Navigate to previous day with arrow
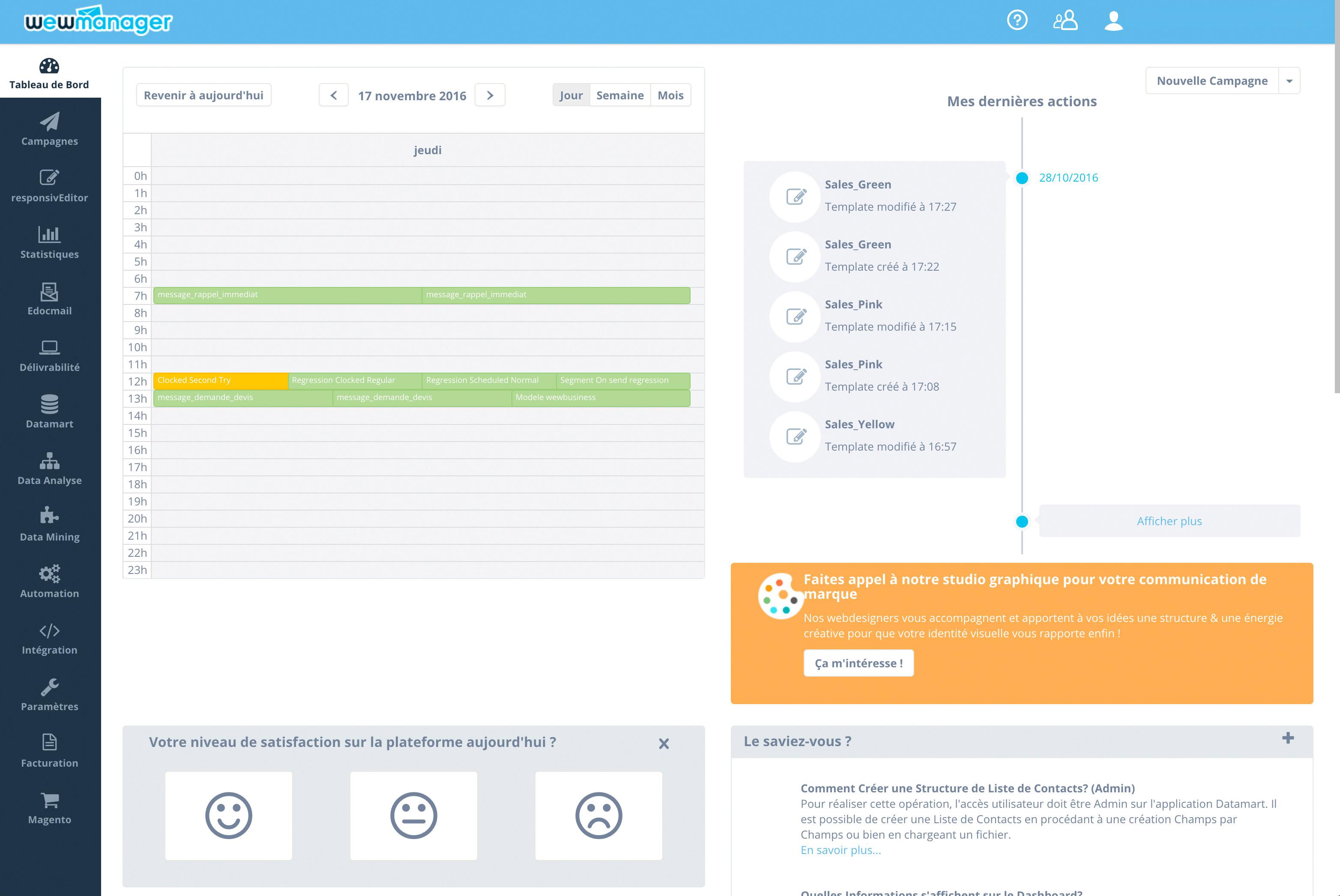This screenshot has width=1340, height=896. pyautogui.click(x=335, y=95)
